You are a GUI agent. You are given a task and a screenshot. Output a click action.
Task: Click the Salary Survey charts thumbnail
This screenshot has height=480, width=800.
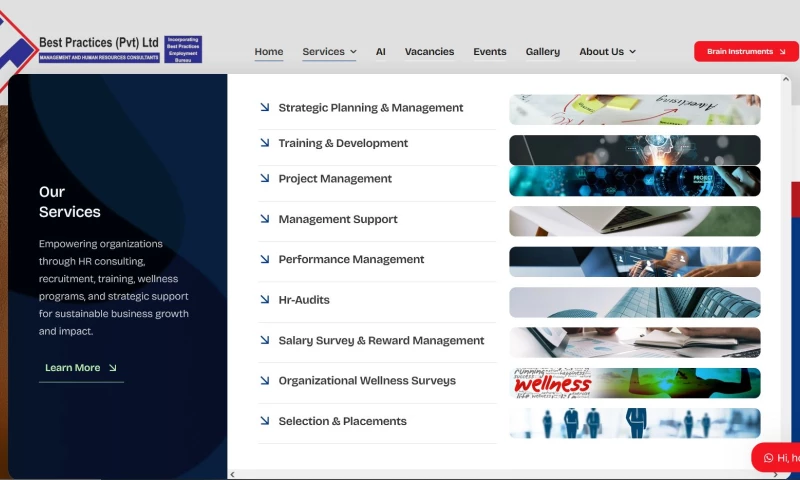tap(635, 342)
